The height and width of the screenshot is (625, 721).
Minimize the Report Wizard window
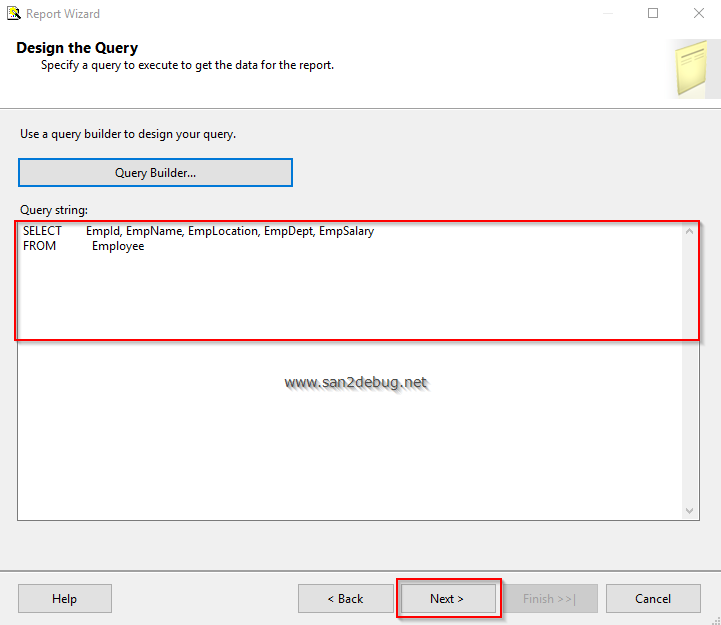607,14
